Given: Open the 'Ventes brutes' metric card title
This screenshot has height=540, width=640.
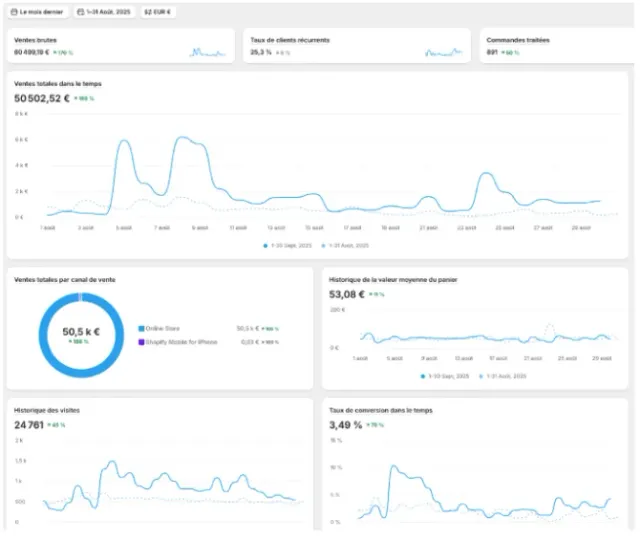Looking at the screenshot, I should 36,40.
